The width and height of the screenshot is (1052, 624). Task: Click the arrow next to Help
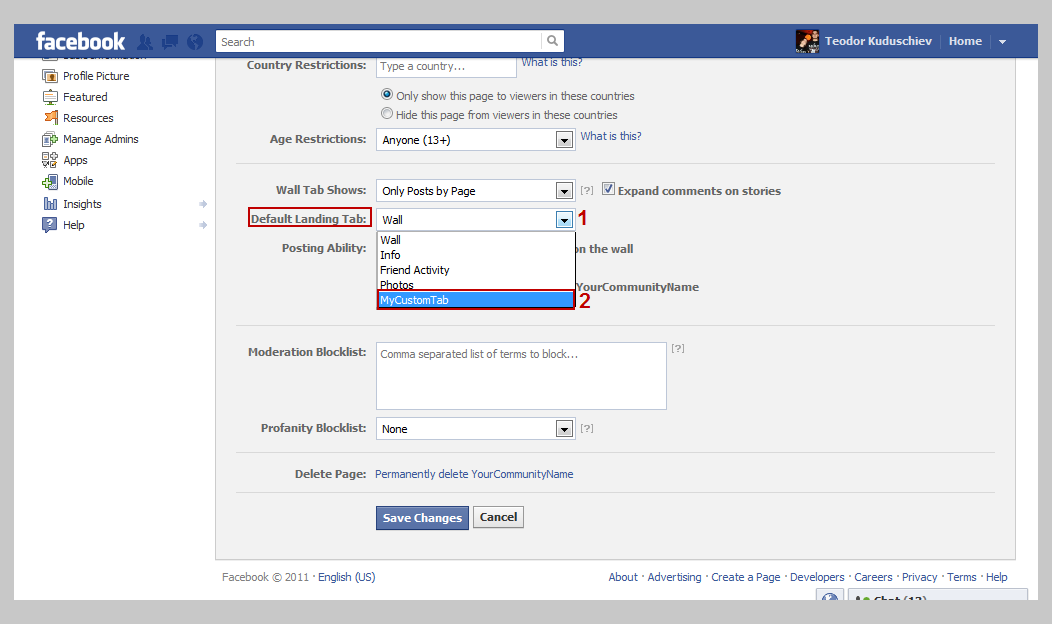coord(203,225)
